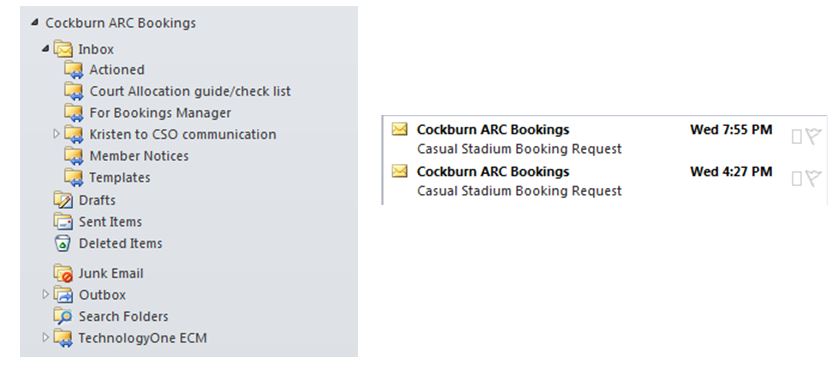837x368 pixels.
Task: Click the Search Folders magnifier icon
Action: 63,316
